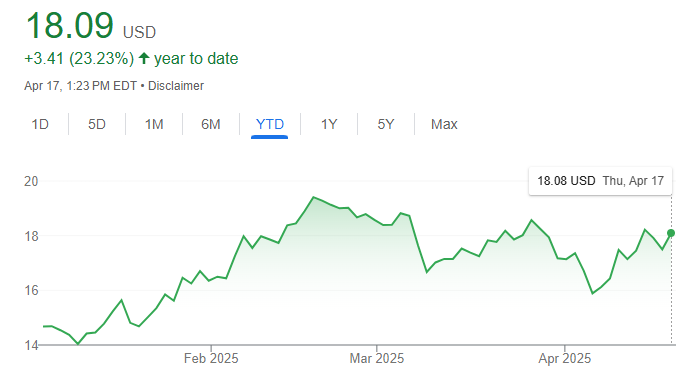The image size is (700, 373).
Task: Select the 1D time range tab
Action: (40, 124)
